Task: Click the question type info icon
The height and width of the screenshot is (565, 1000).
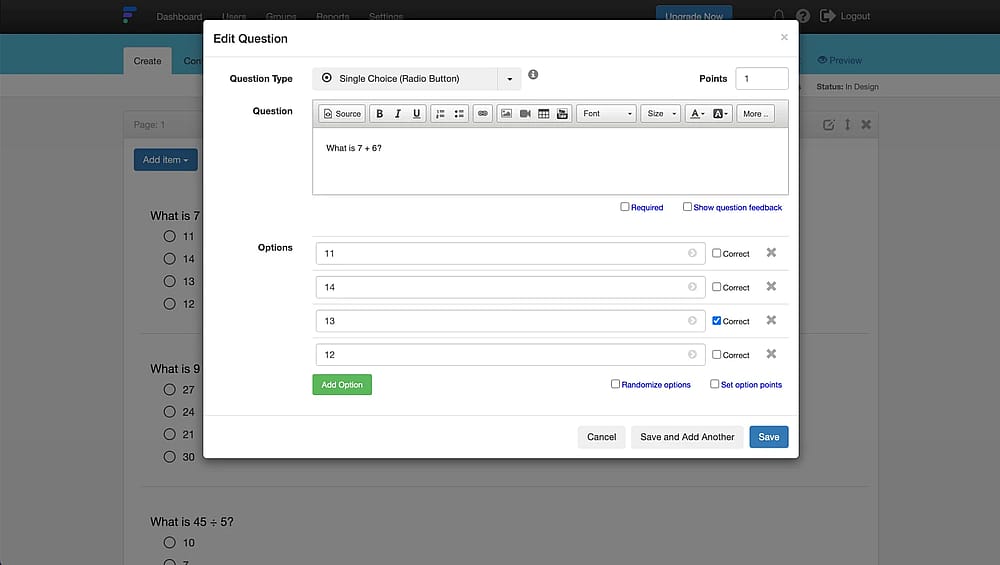Action: click(533, 75)
